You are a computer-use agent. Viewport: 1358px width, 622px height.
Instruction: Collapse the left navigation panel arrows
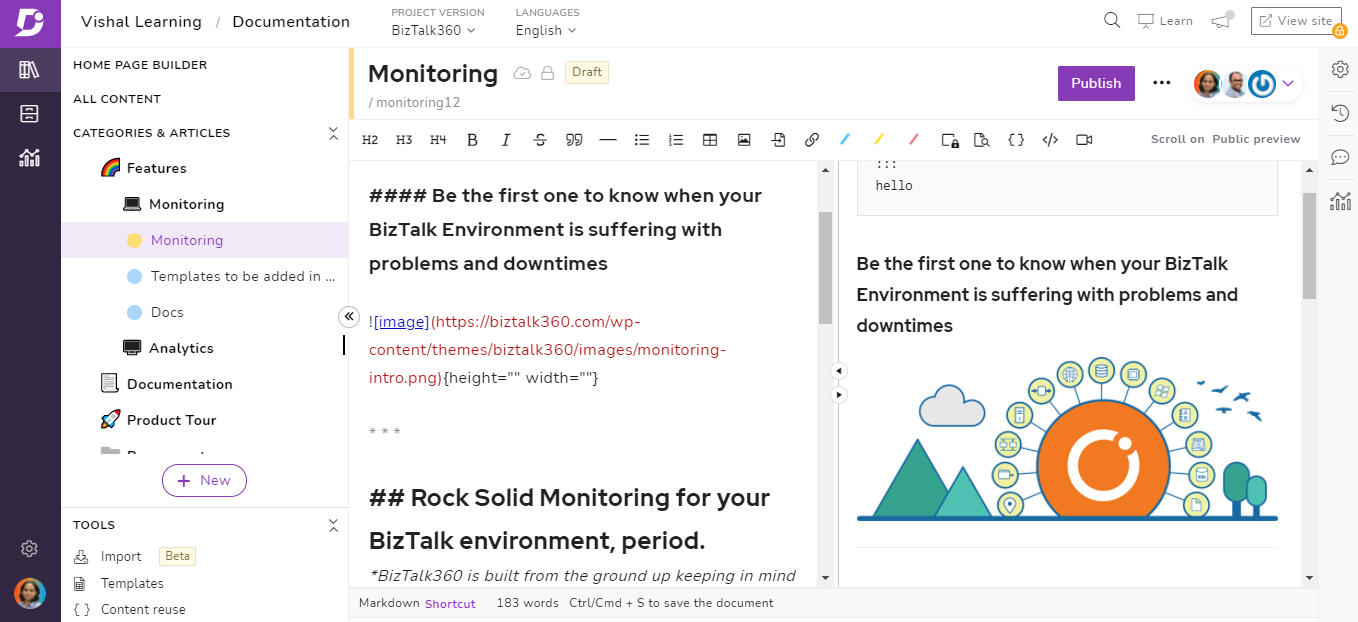tap(348, 316)
